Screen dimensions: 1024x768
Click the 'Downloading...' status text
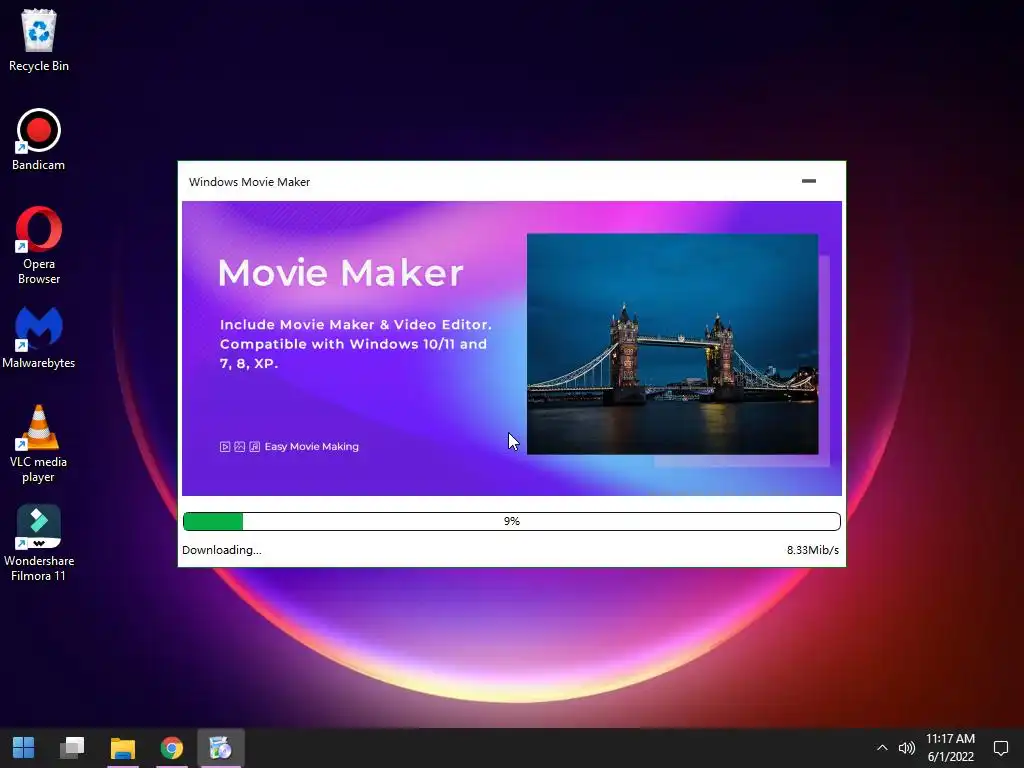[x=221, y=550]
